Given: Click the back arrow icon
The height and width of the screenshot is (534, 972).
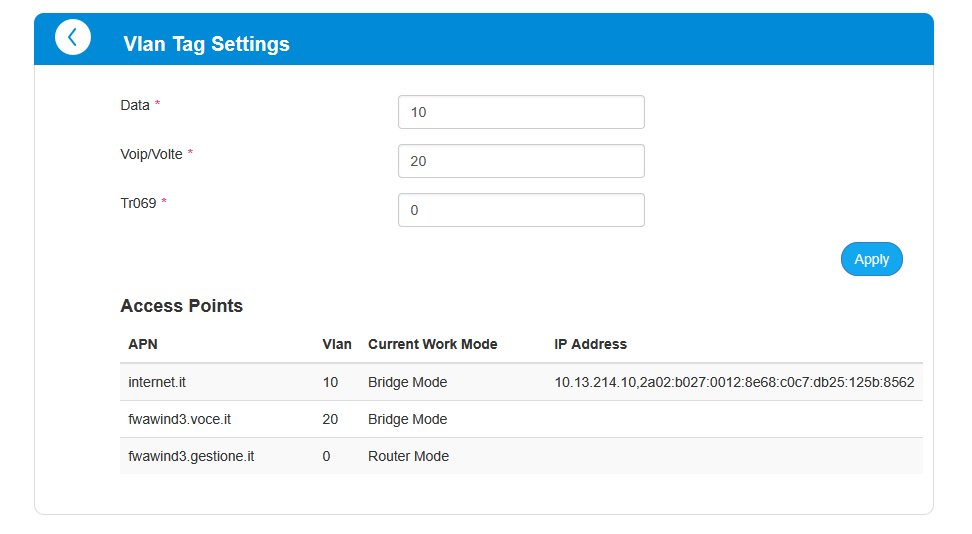Looking at the screenshot, I should [72, 38].
